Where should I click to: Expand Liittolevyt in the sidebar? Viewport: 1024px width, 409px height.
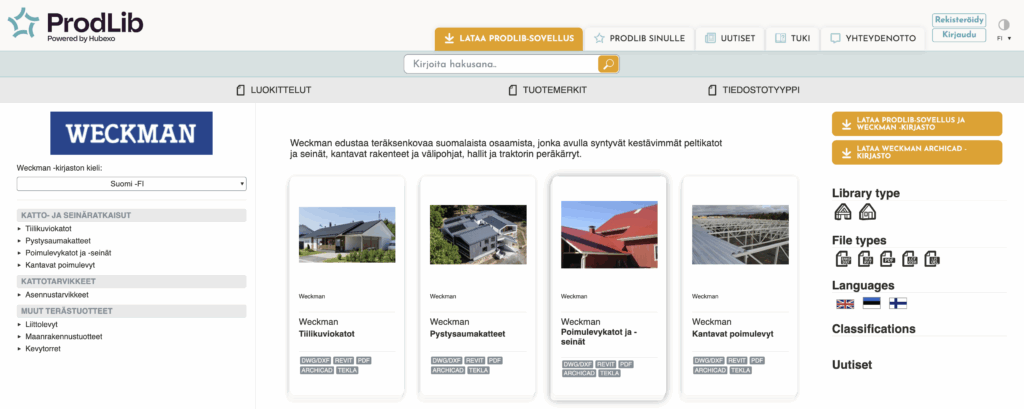(41, 324)
